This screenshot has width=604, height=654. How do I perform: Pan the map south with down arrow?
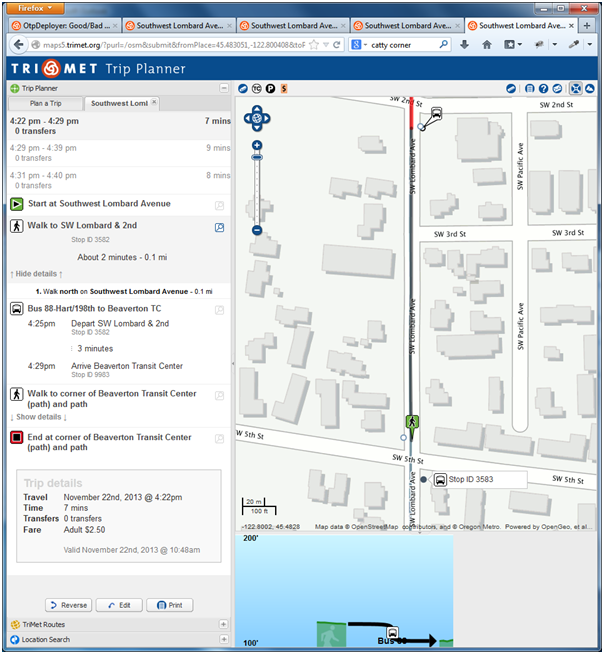[257, 128]
